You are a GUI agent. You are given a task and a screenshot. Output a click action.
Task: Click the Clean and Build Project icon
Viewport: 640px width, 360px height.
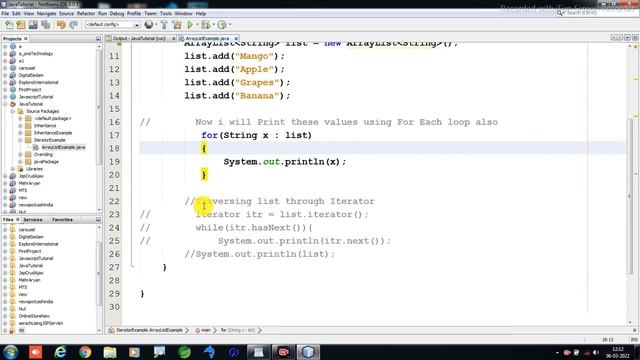[x=177, y=25]
